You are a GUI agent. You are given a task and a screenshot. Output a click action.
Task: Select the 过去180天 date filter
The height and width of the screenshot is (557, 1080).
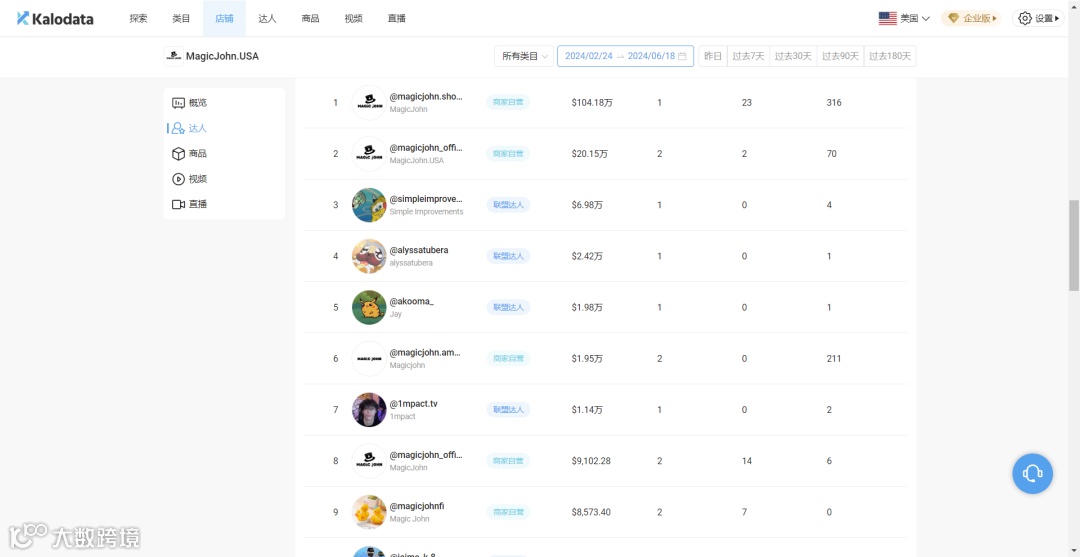[x=890, y=56]
